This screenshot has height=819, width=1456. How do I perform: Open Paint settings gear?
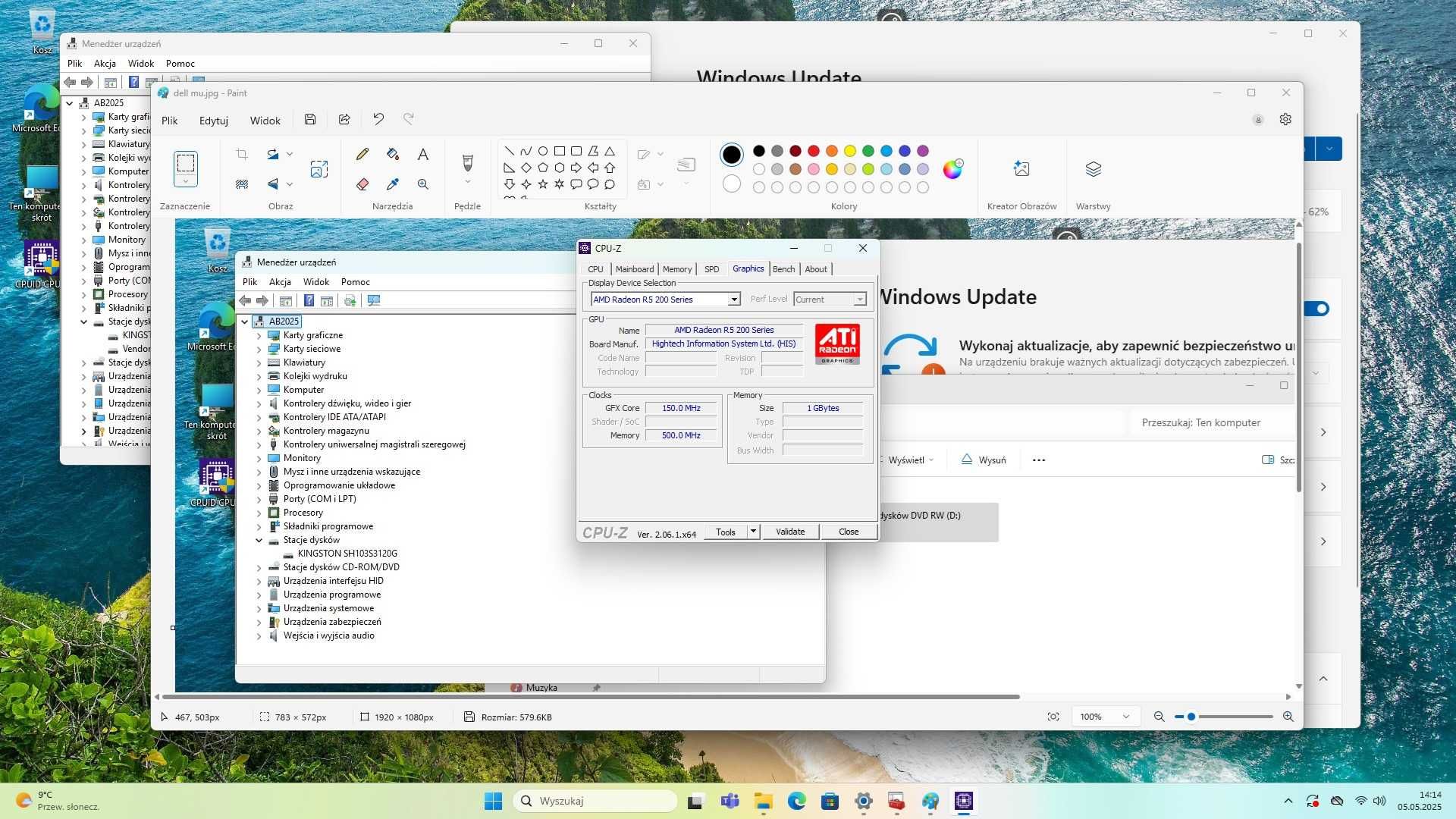(1285, 119)
